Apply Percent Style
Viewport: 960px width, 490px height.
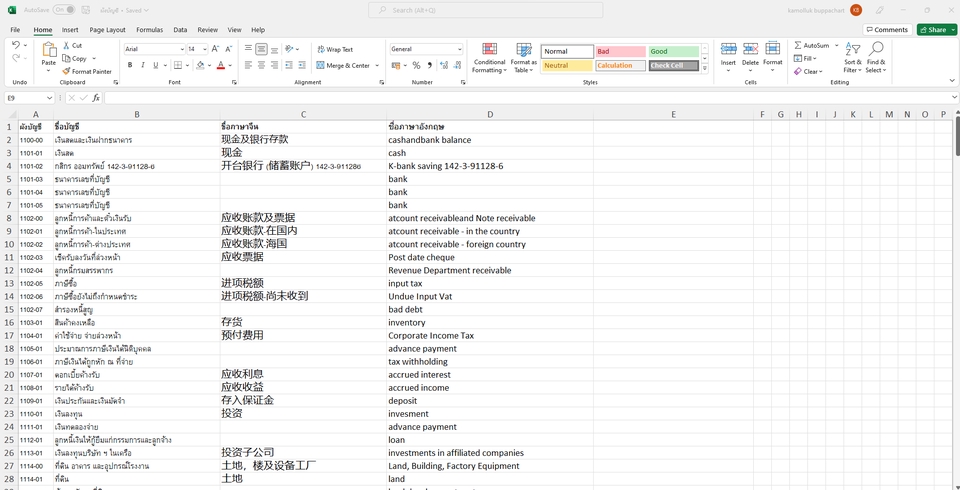[416, 65]
